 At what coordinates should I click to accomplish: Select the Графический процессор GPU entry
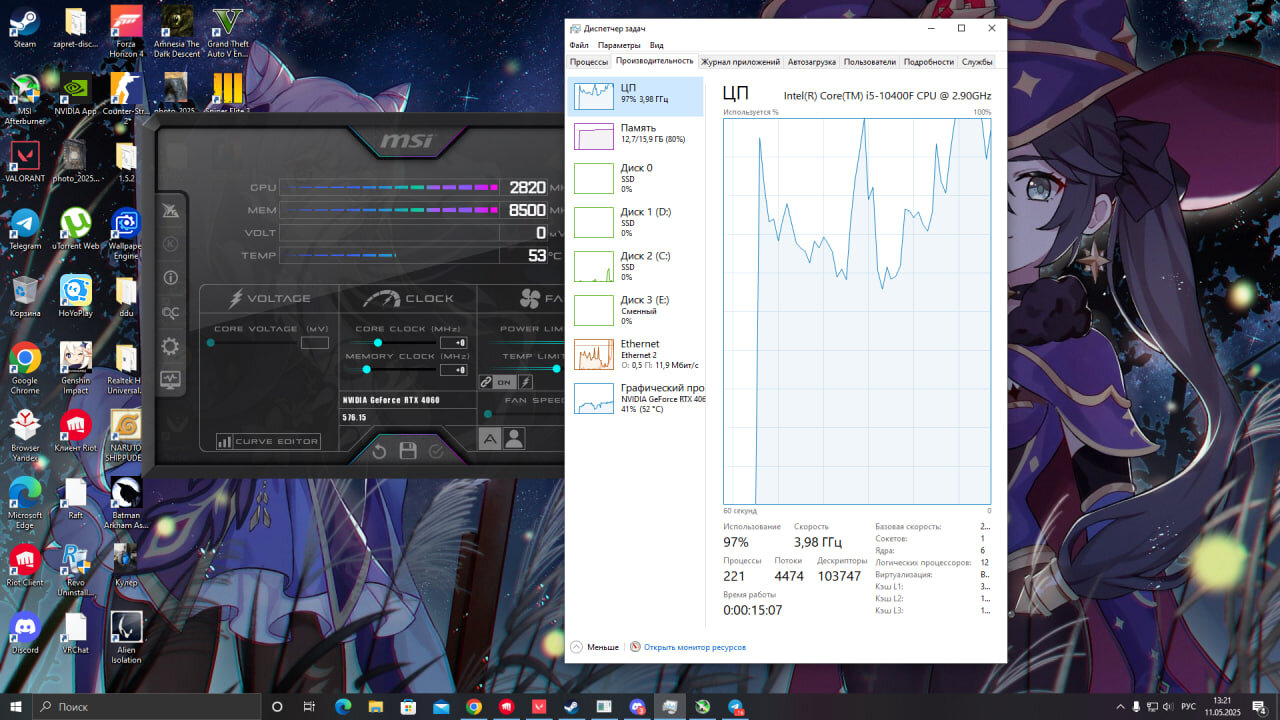pos(636,398)
